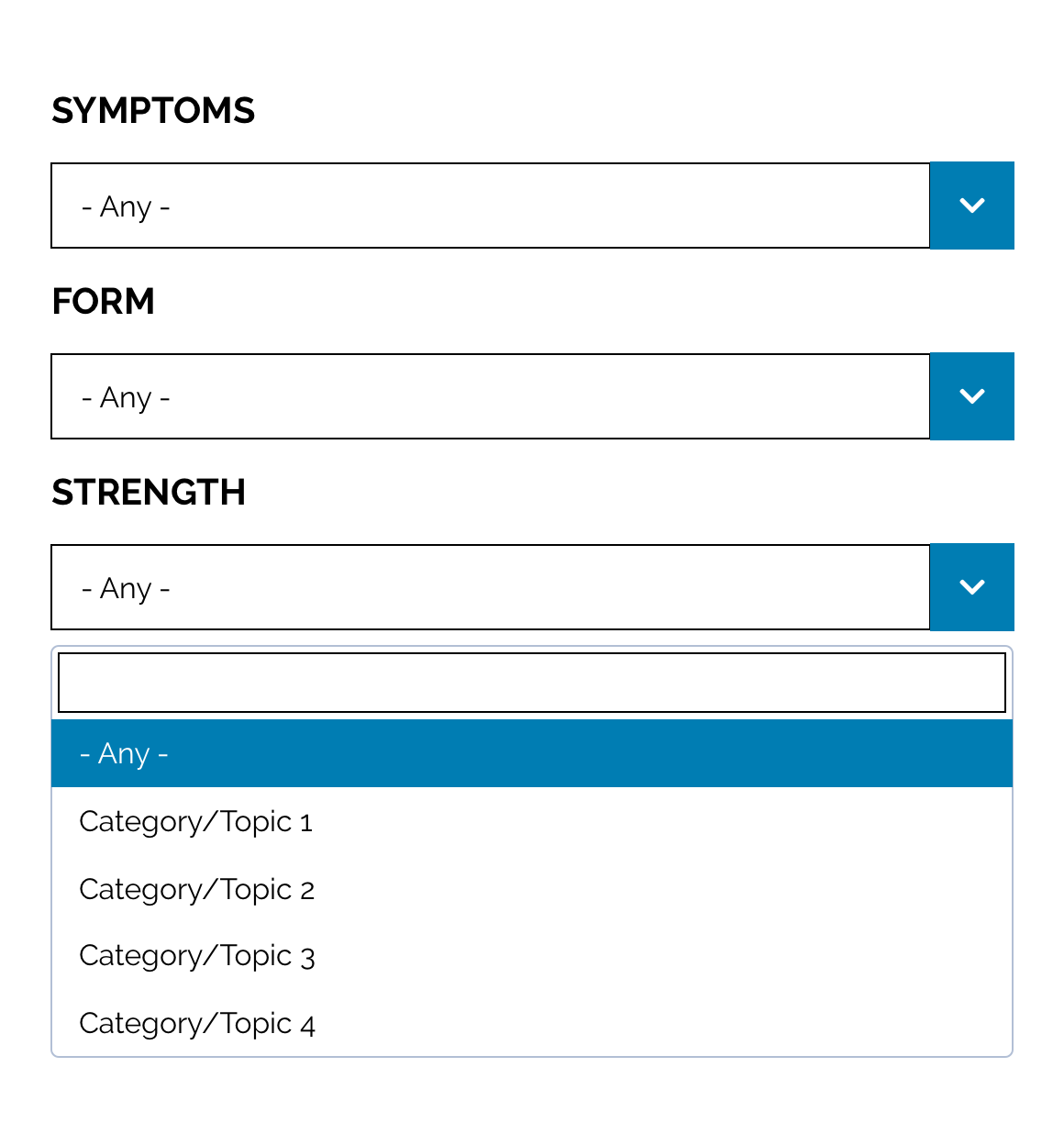Viewport: 1064px width, 1145px height.
Task: Expand the Form select box
Action: click(x=491, y=396)
